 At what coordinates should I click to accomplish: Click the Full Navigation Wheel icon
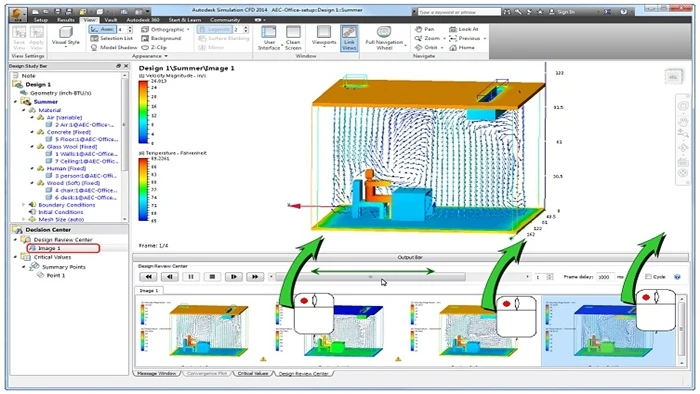[x=384, y=32]
